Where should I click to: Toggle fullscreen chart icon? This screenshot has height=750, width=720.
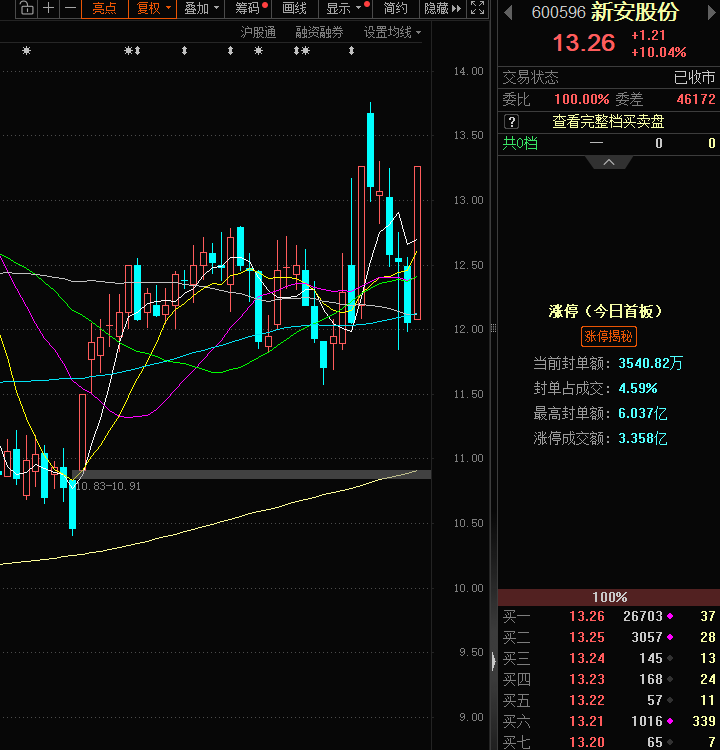click(x=477, y=8)
